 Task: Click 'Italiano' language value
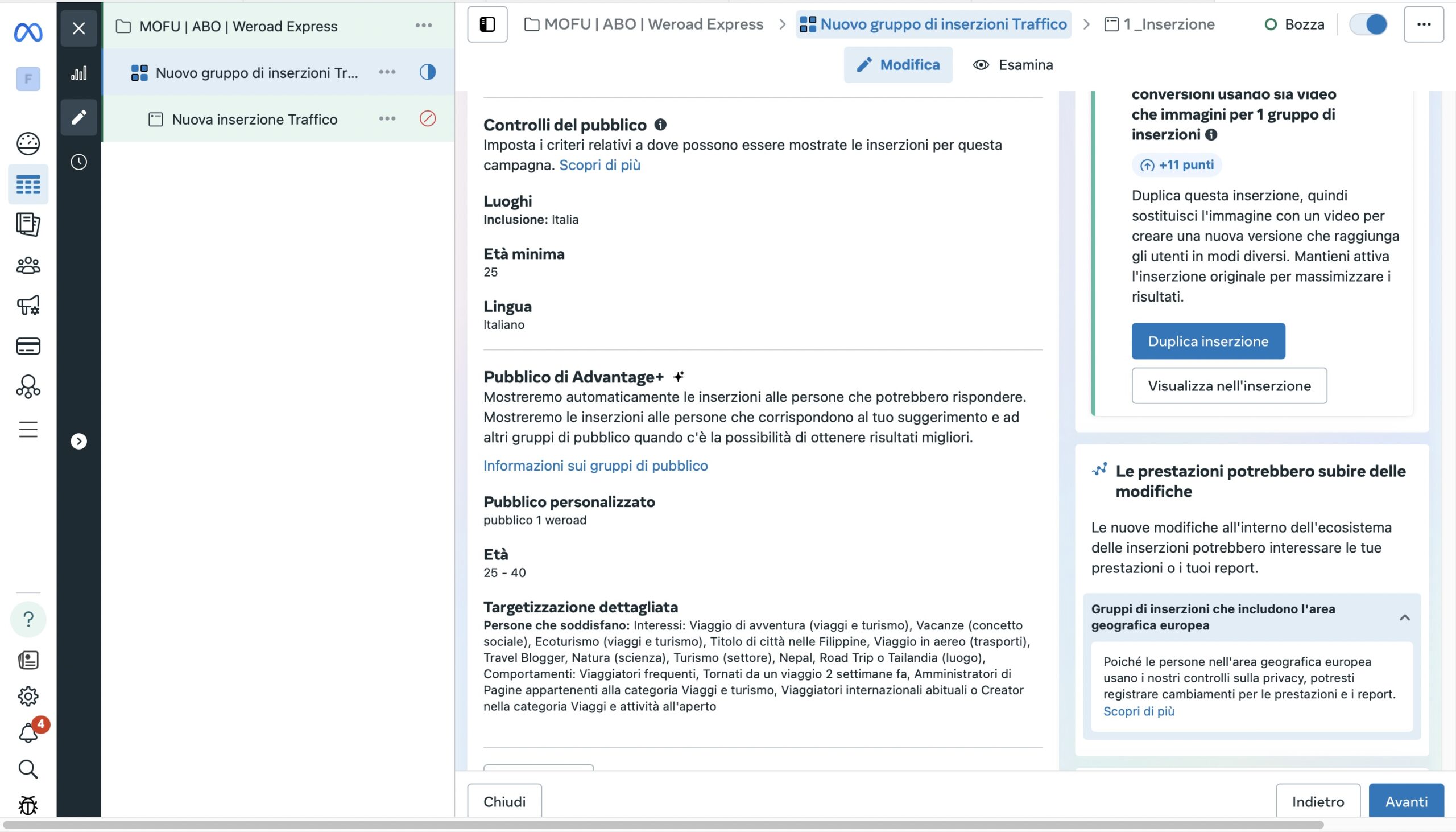click(503, 324)
